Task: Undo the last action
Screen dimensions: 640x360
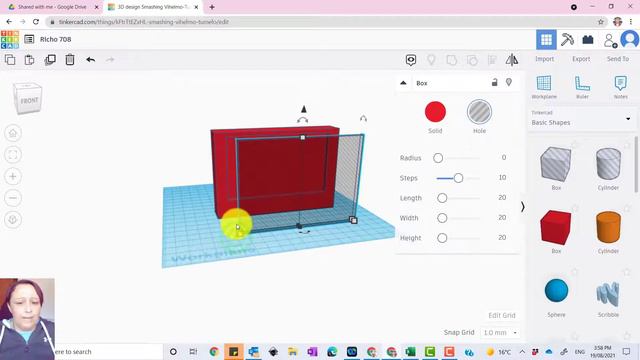Action: pyautogui.click(x=91, y=60)
